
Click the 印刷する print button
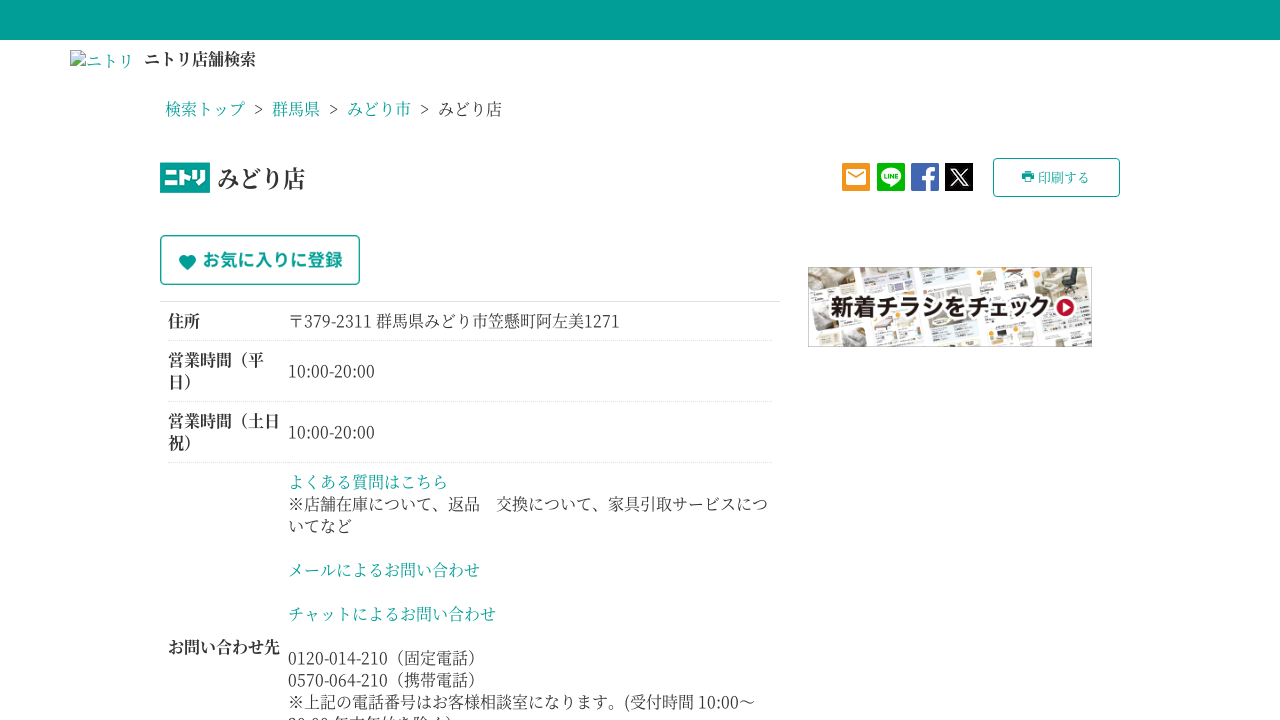1056,177
